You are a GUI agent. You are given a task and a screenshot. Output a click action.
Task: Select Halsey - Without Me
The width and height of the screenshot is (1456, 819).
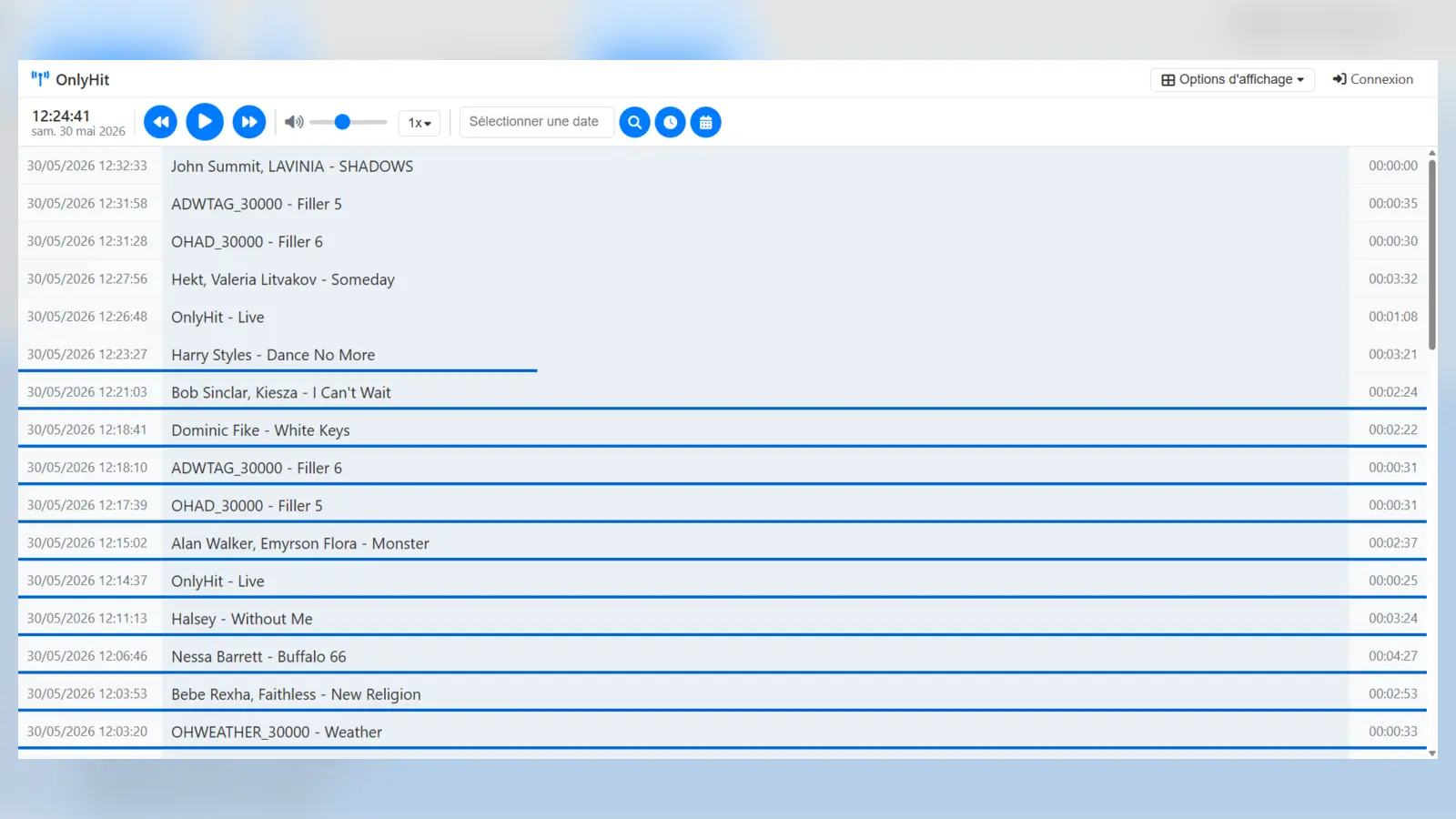pos(723,619)
